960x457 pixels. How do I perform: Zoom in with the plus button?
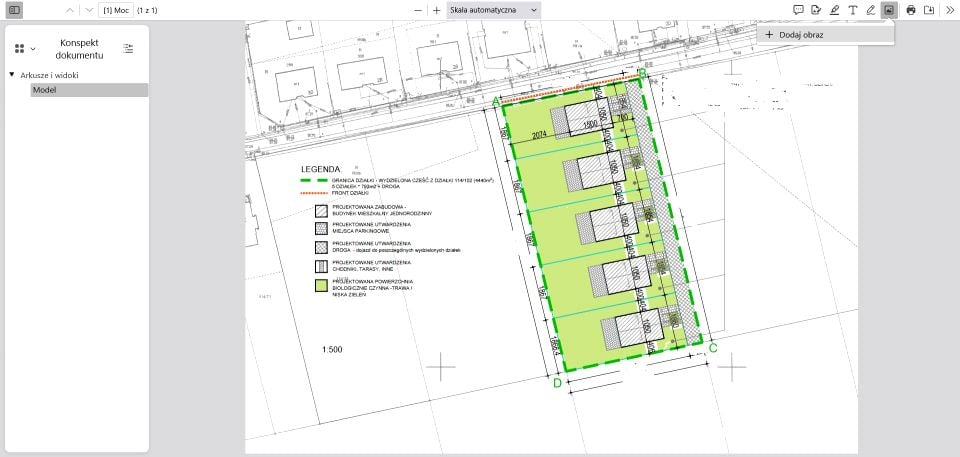point(437,10)
